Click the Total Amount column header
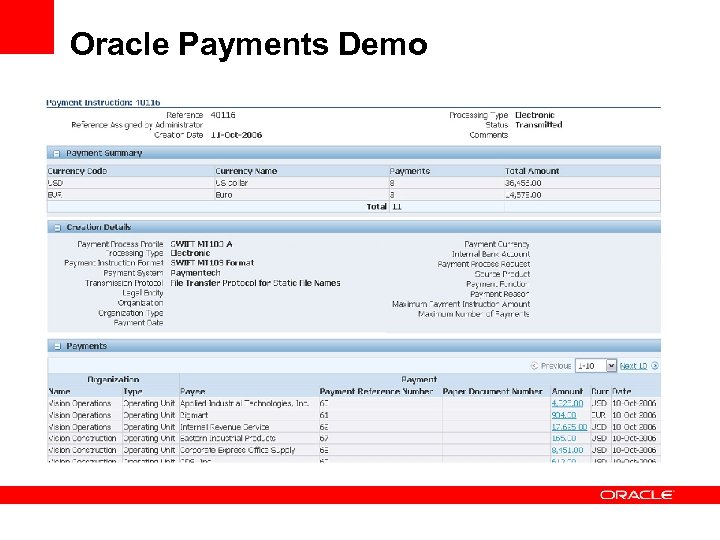Image resolution: width=720 pixels, height=540 pixels. [x=532, y=171]
